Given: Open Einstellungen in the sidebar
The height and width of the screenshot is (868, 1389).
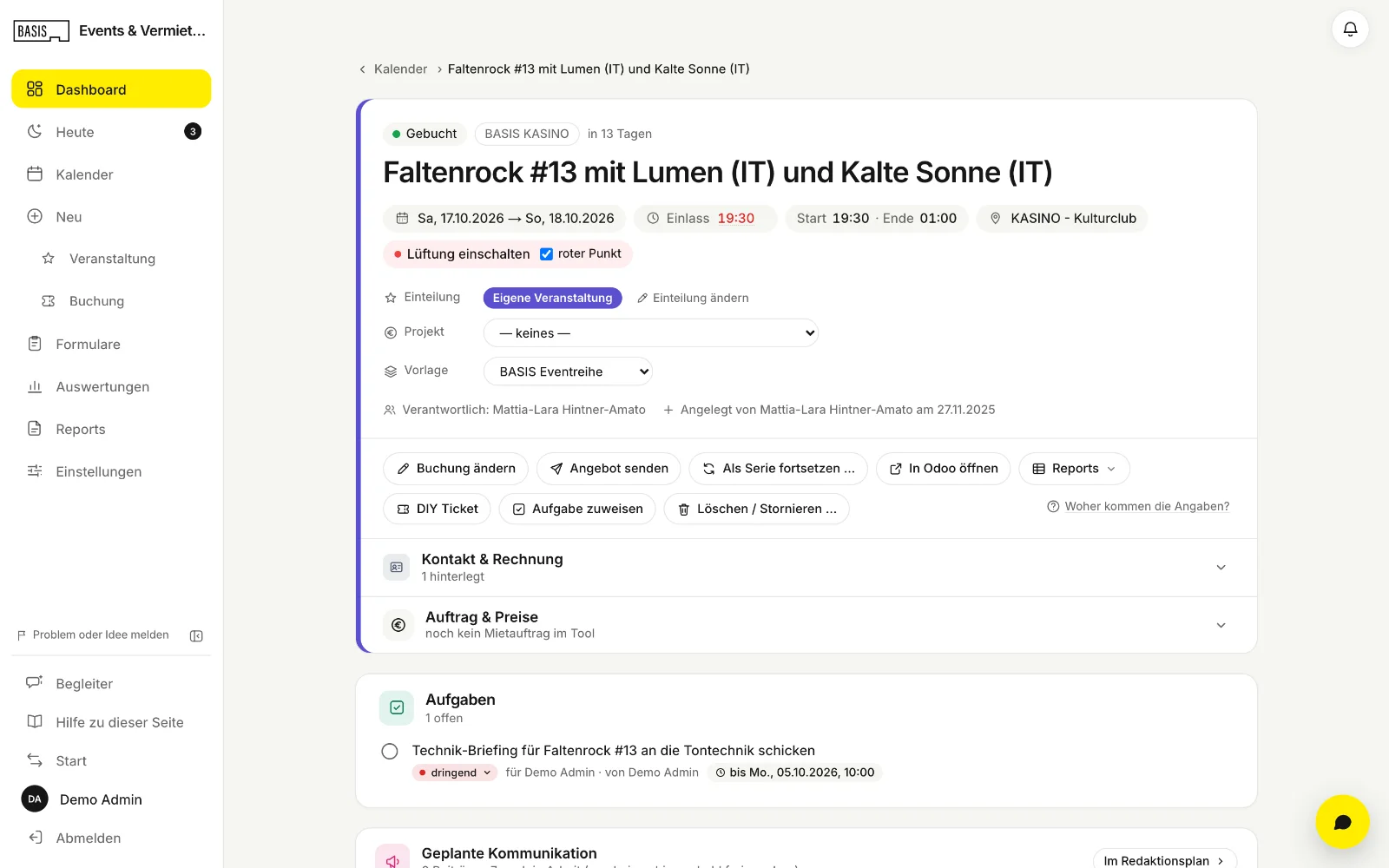Looking at the screenshot, I should pyautogui.click(x=111, y=471).
